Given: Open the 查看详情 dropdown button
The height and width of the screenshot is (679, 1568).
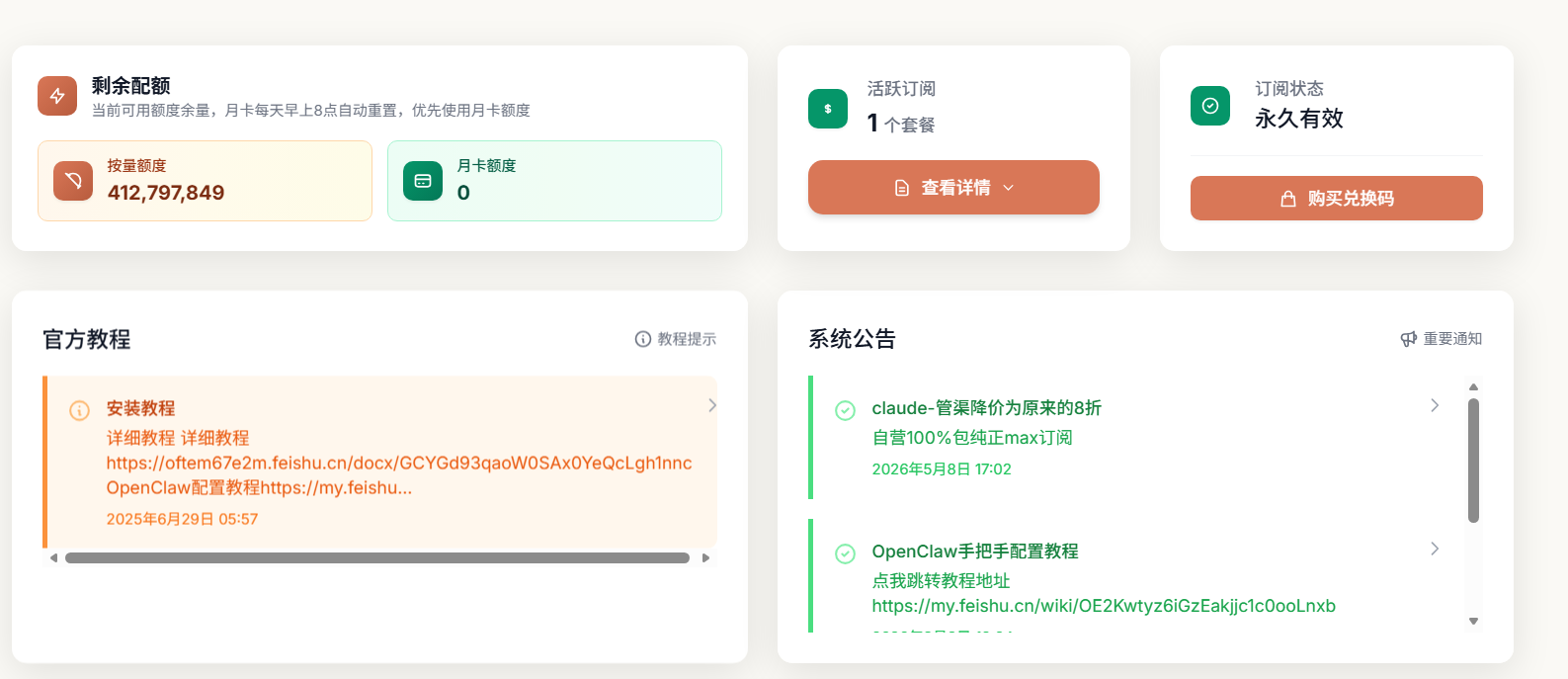Looking at the screenshot, I should point(953,187).
